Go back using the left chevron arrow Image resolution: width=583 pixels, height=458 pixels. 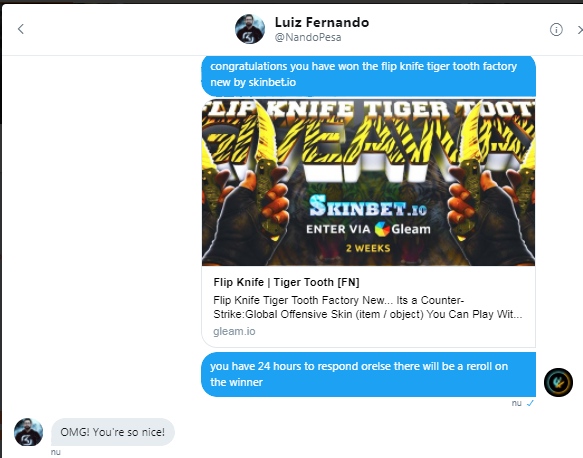tap(21, 29)
